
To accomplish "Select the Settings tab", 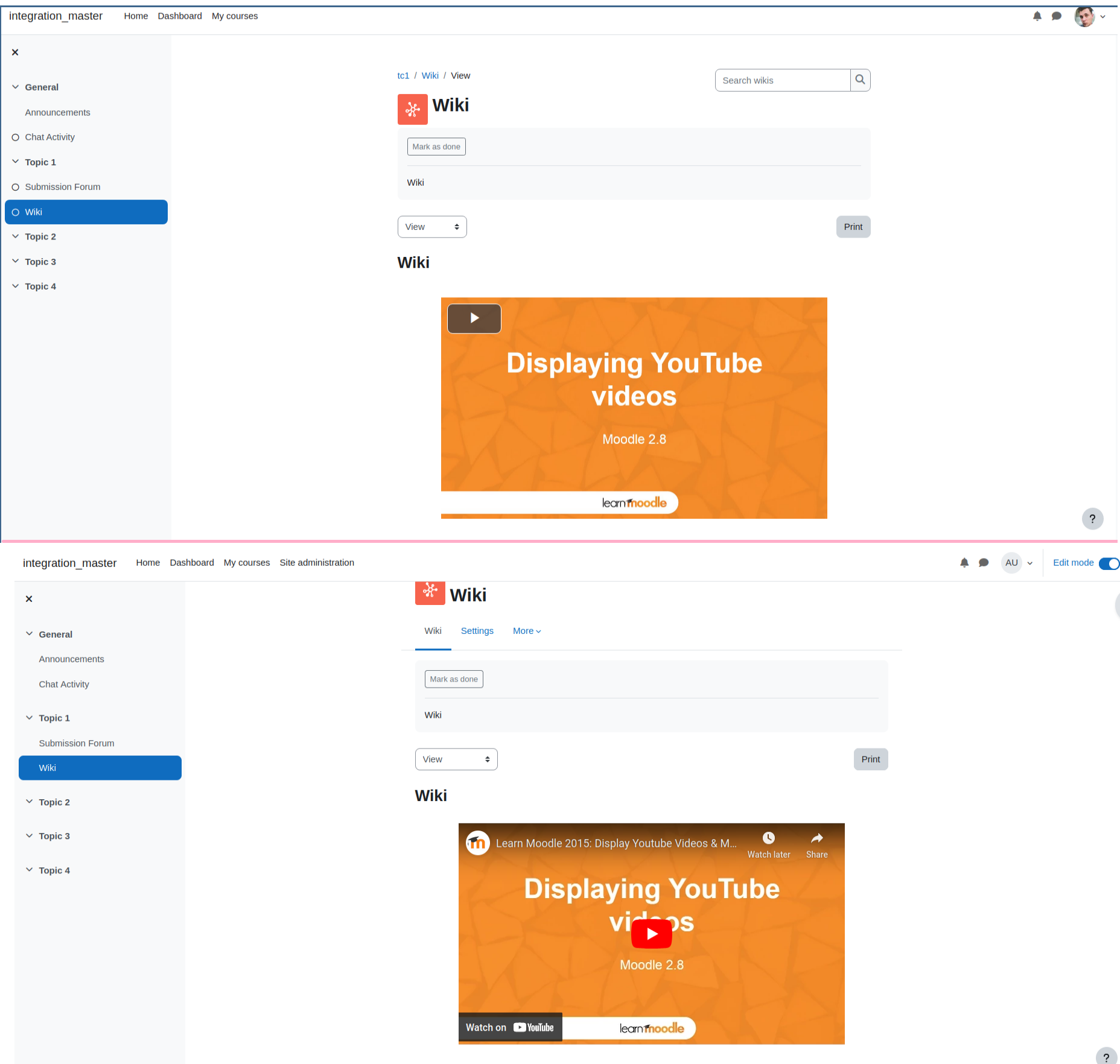I will click(477, 631).
